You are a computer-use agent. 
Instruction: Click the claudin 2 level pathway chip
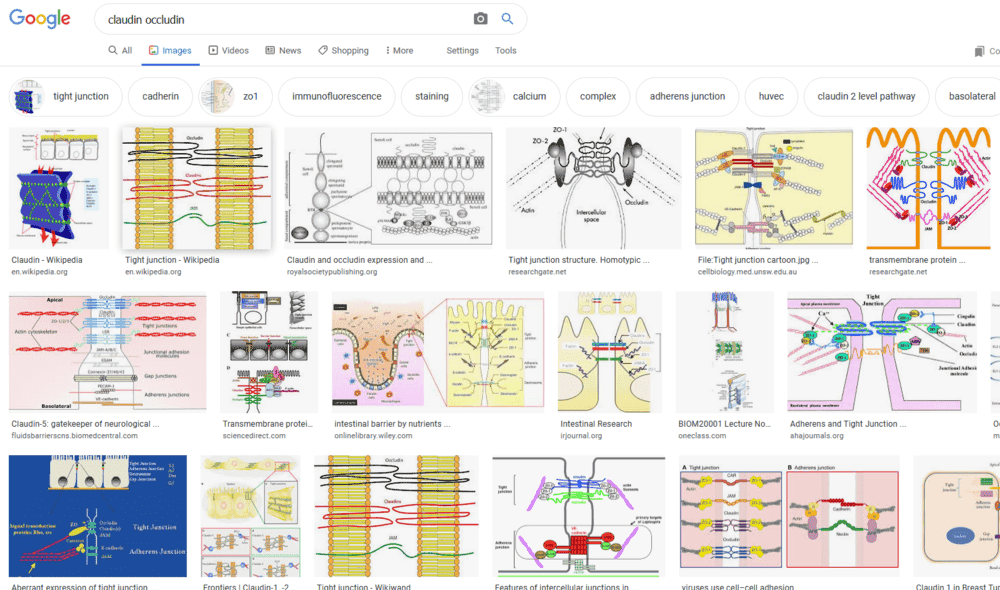865,97
